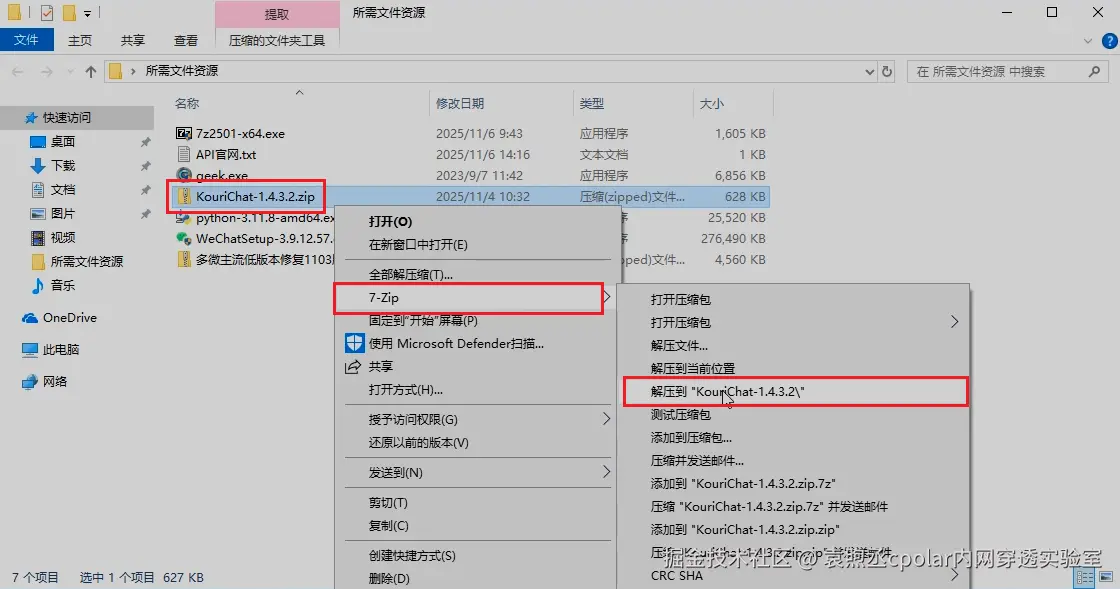1120x589 pixels.
Task: Open 下载 in the navigation pane
Action: (x=63, y=166)
